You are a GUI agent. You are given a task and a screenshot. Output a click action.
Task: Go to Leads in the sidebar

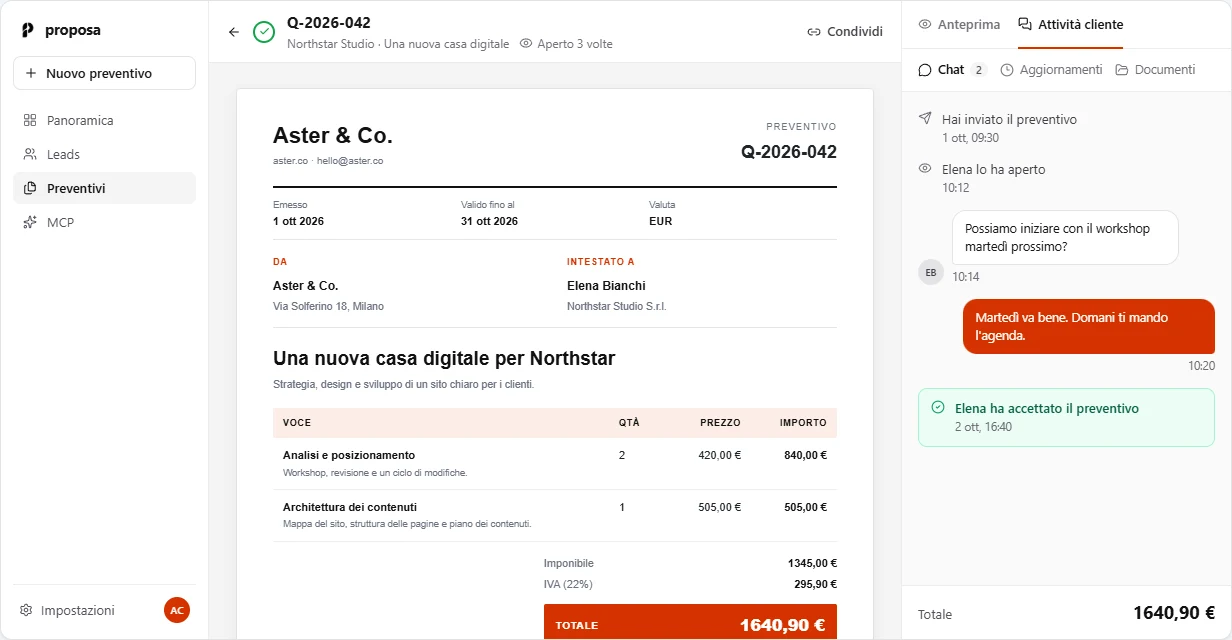tap(104, 154)
